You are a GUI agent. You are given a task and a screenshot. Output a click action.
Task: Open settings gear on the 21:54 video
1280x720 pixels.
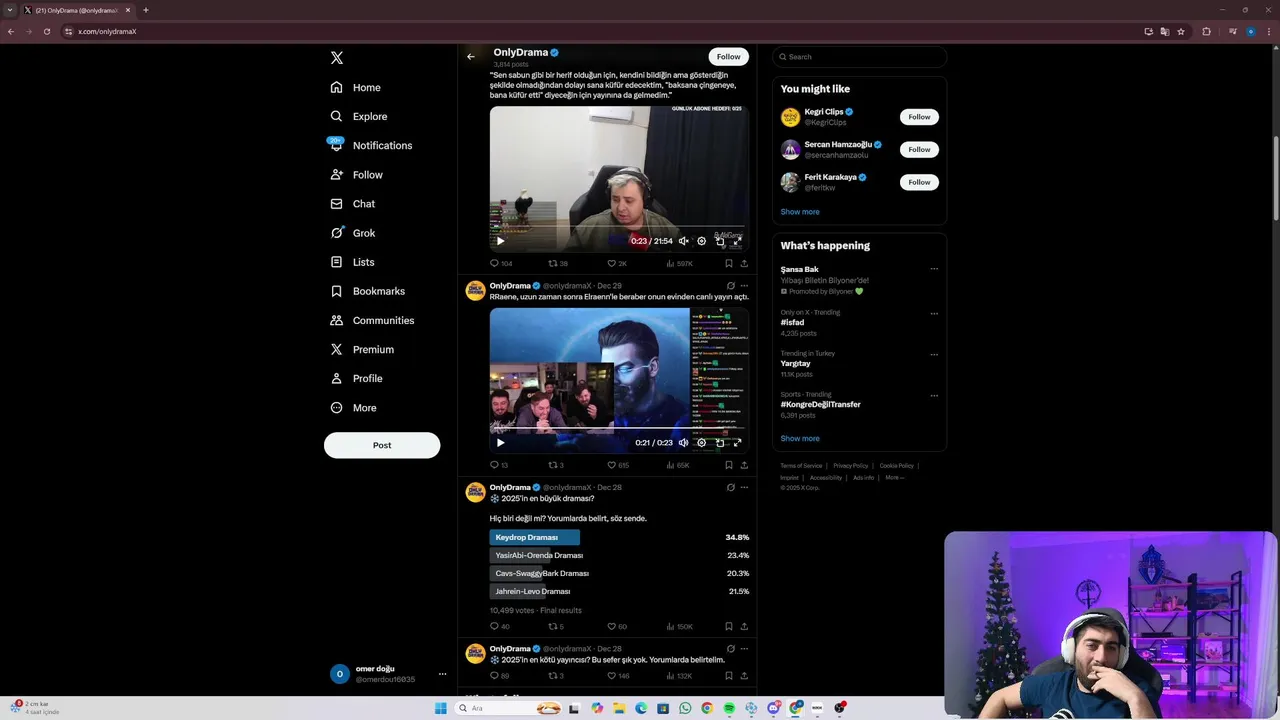pos(701,241)
